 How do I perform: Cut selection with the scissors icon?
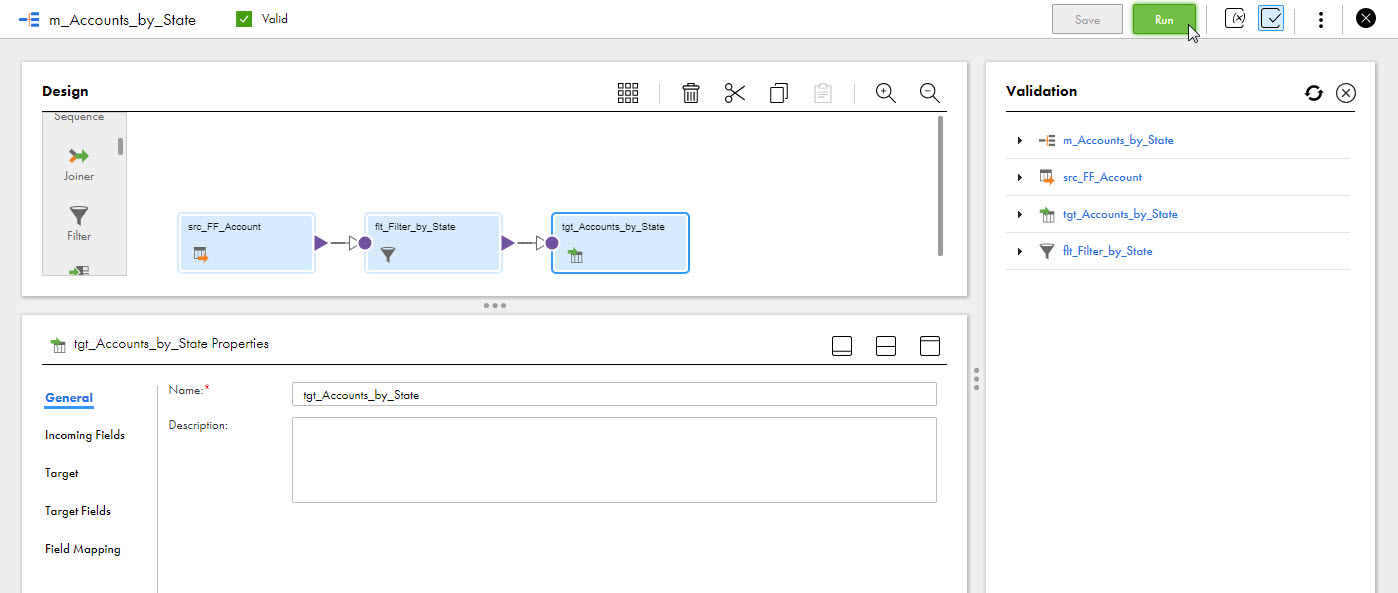click(735, 93)
